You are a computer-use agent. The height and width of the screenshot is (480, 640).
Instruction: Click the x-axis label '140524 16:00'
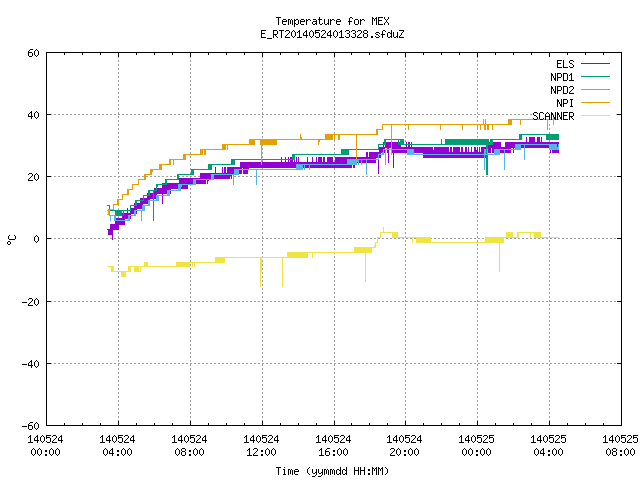tap(333, 446)
